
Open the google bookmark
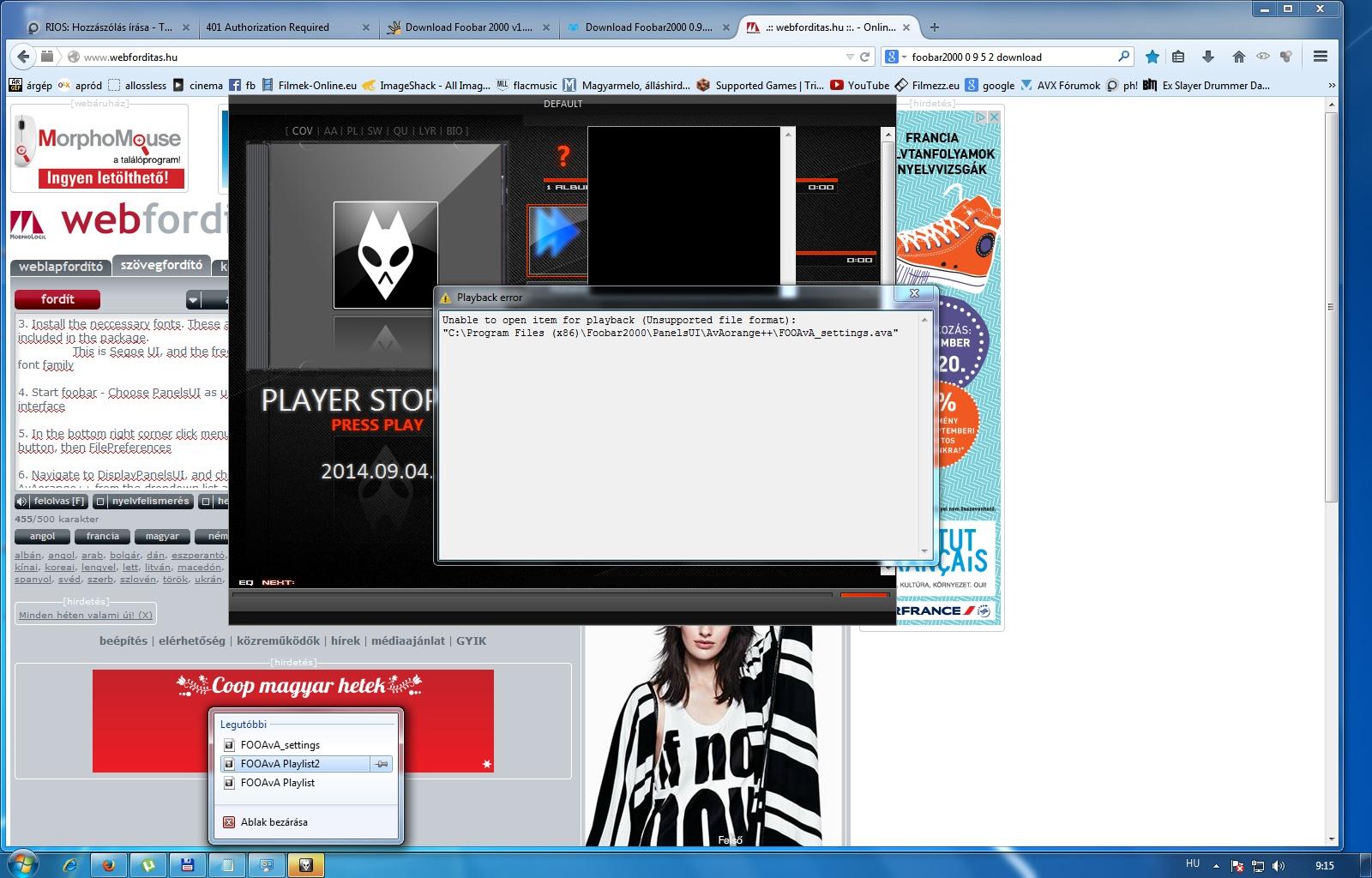pos(990,85)
